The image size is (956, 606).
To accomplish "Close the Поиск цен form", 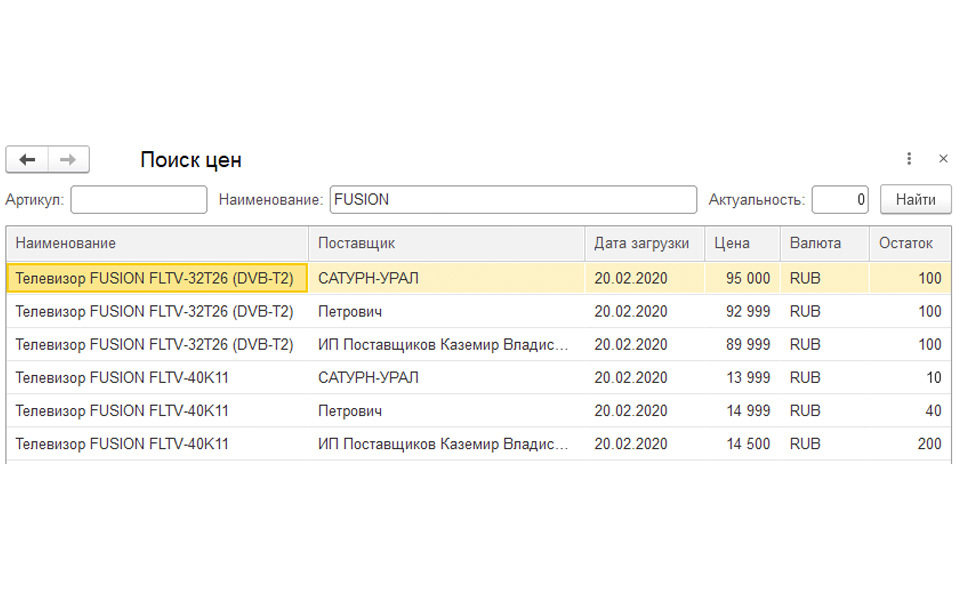I will (x=943, y=159).
